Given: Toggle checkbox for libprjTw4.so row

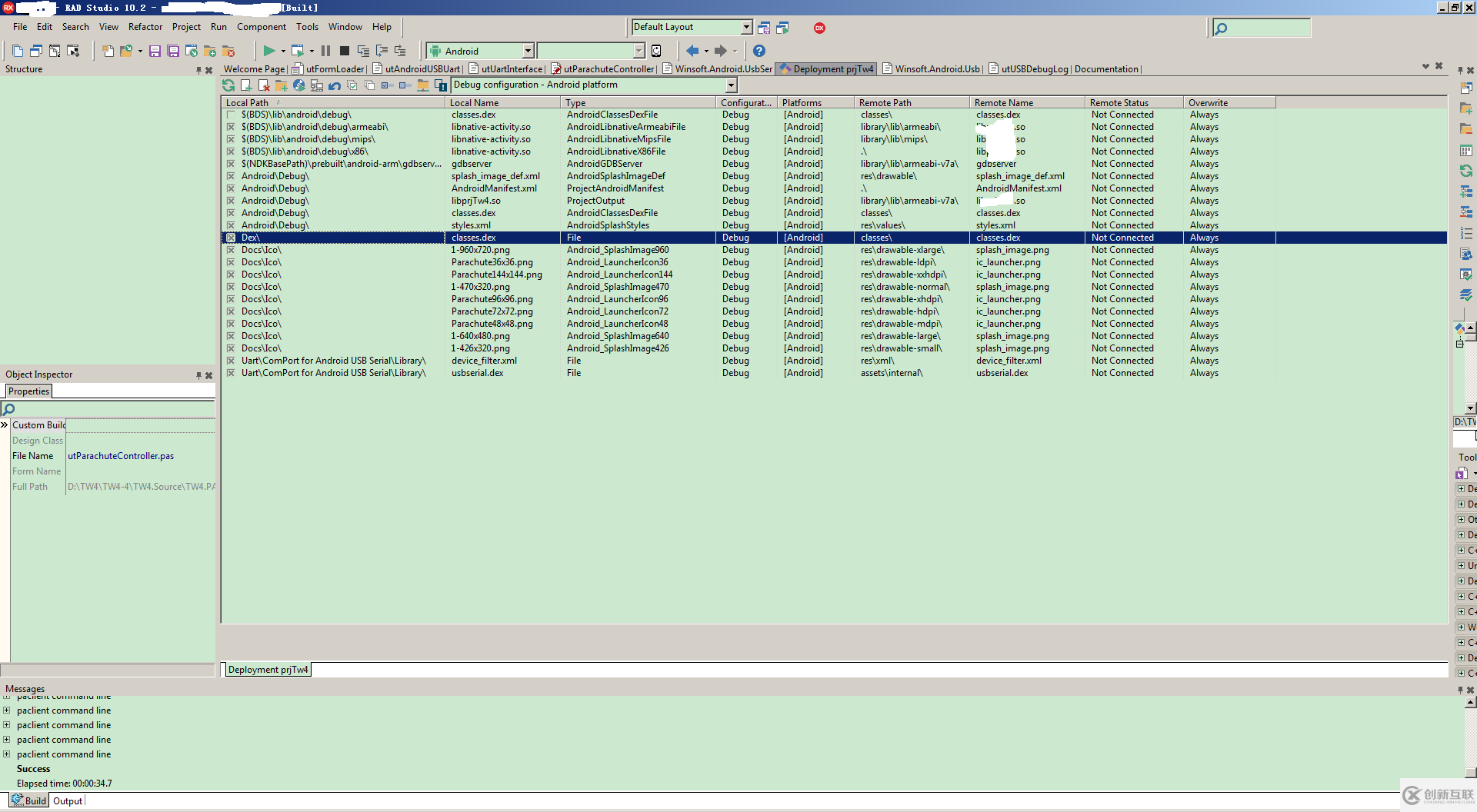Looking at the screenshot, I should click(x=231, y=201).
